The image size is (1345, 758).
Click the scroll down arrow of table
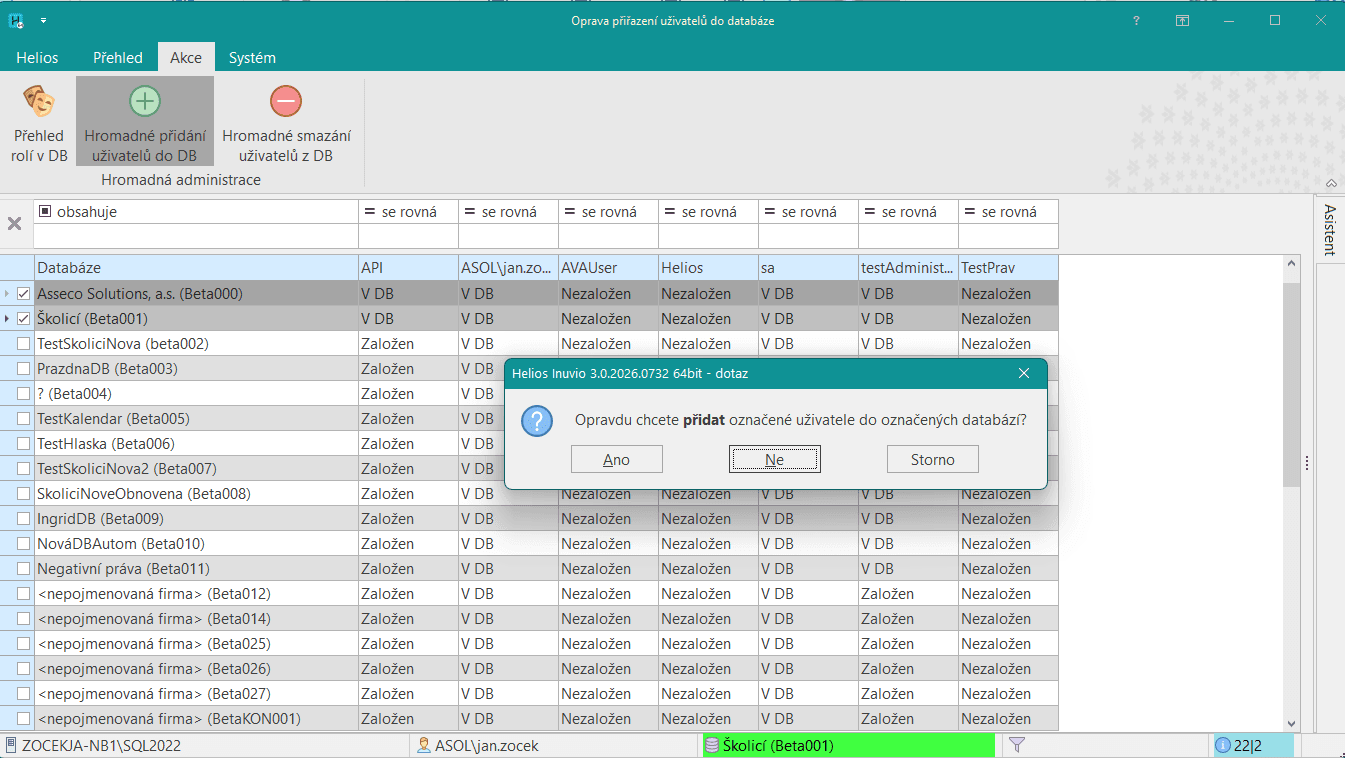point(1291,724)
